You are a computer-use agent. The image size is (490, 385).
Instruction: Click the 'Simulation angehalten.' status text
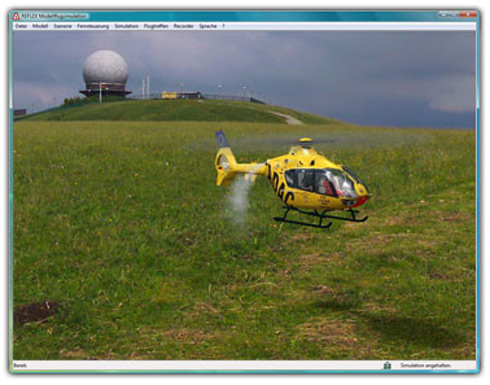point(426,365)
